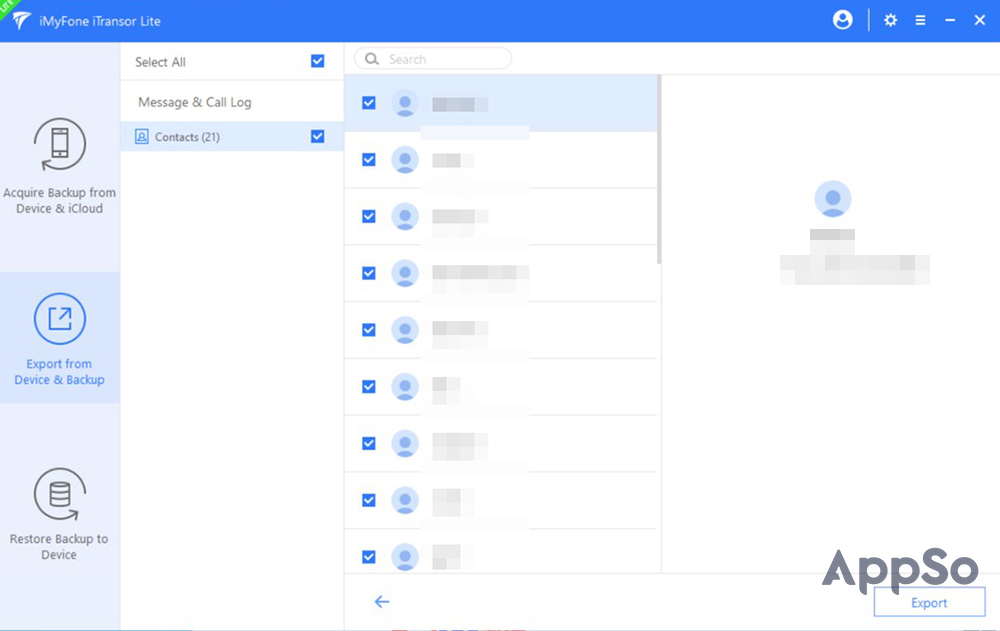Click the seventh contact's avatar icon
The image size is (1000, 631).
[x=405, y=444]
